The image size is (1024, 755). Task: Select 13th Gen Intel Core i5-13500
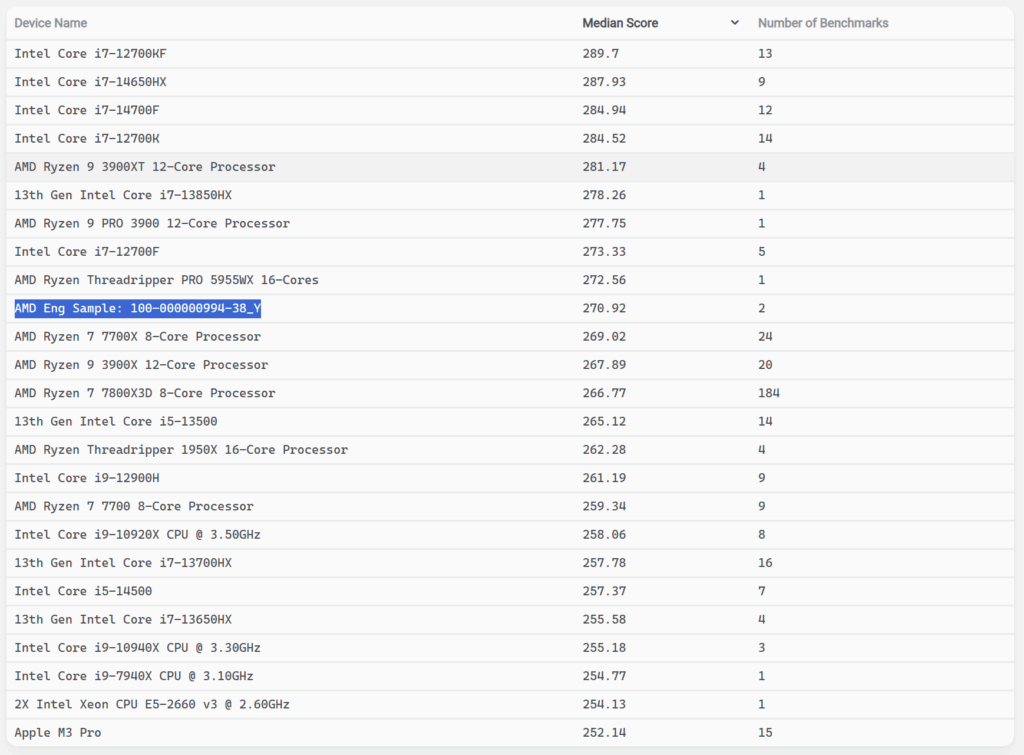pyautogui.click(x=116, y=421)
